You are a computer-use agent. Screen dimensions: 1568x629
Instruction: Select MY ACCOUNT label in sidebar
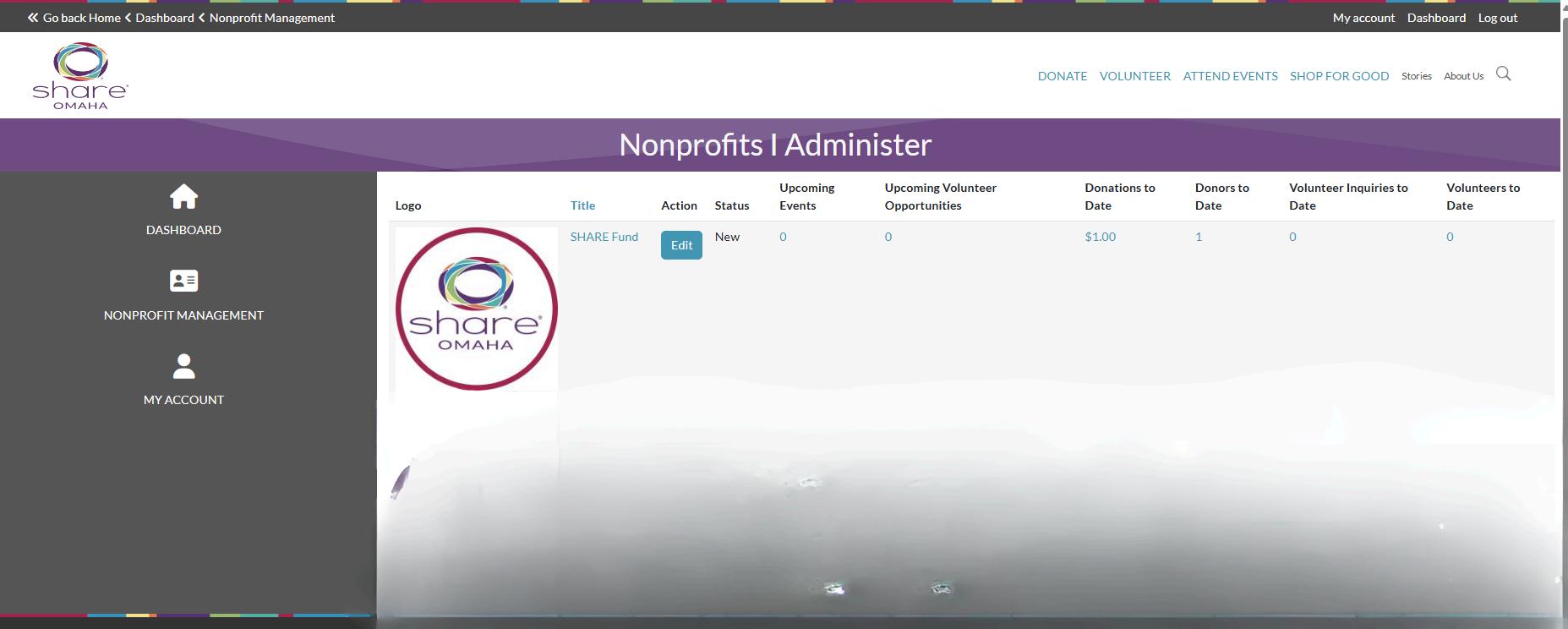click(183, 400)
